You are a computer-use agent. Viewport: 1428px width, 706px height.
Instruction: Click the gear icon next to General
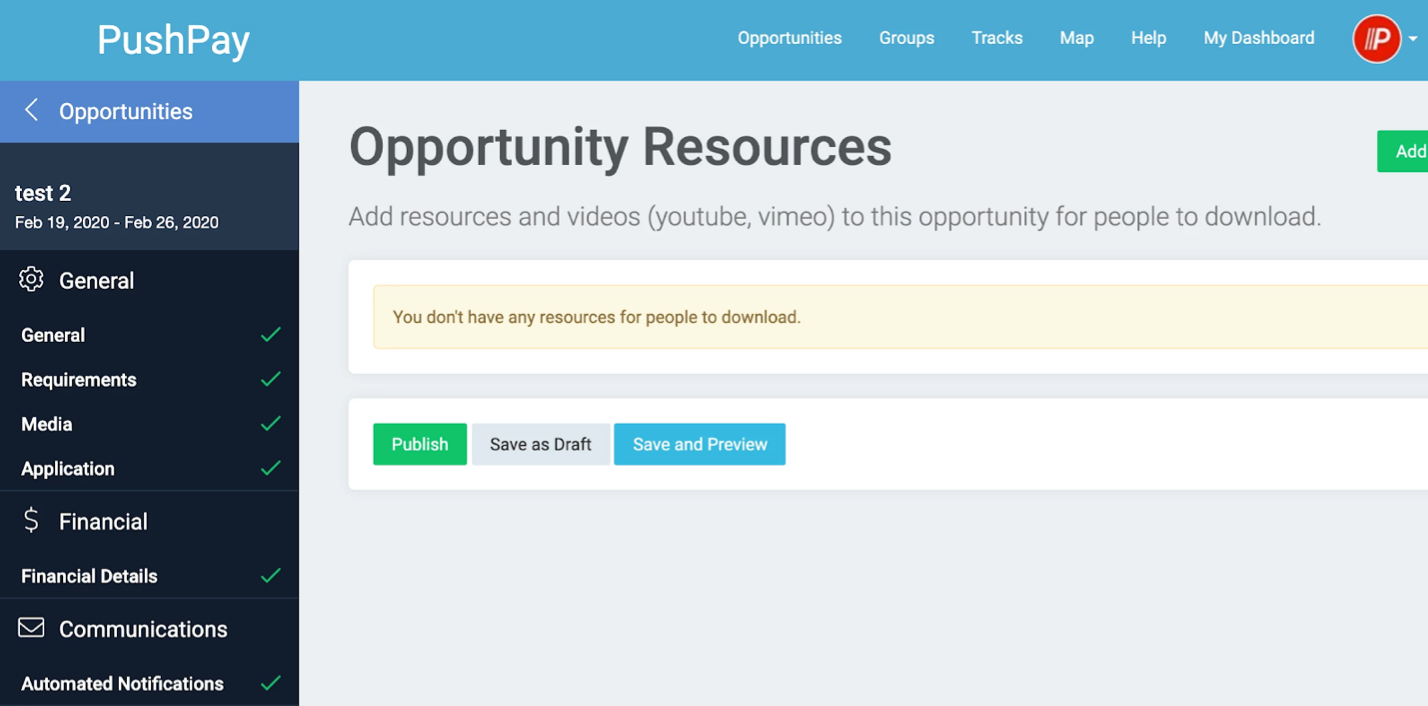31,279
